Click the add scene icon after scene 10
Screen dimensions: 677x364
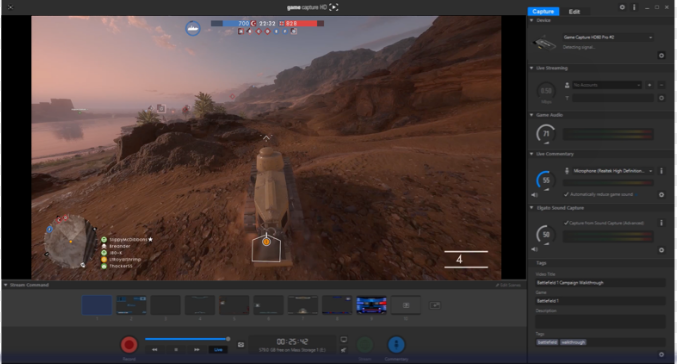point(435,305)
